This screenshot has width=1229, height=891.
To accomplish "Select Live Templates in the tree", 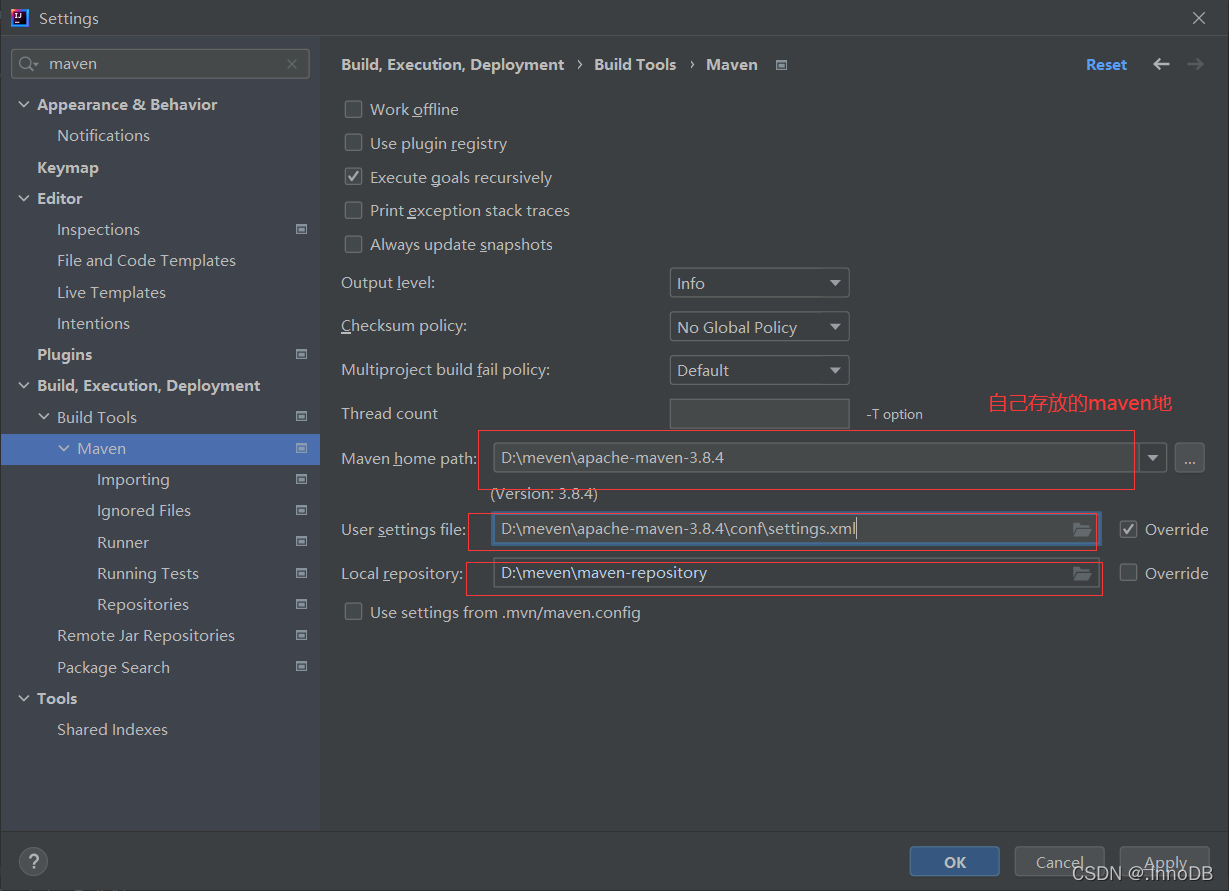I will pos(111,292).
